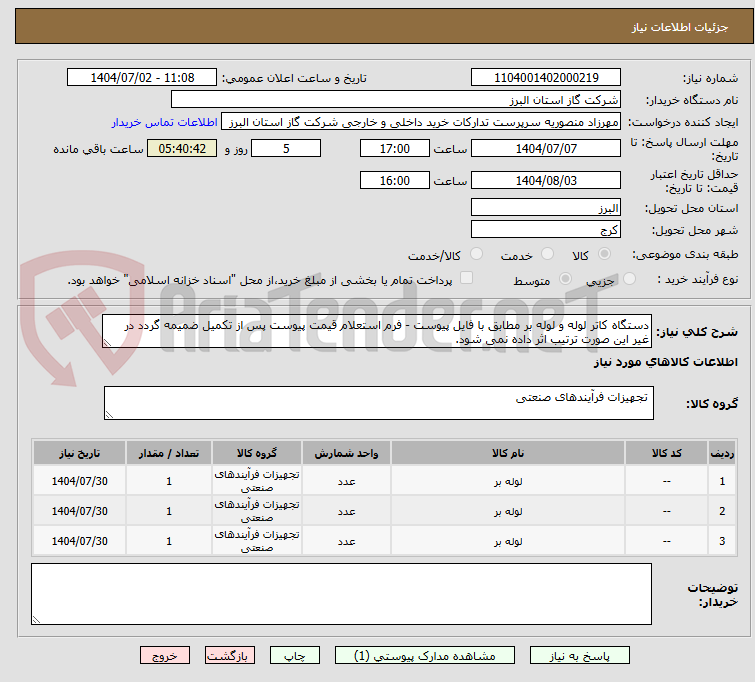Image resolution: width=755 pixels, height=682 pixels.
Task: Click date 1404/07/30 in row 1
Action: pyautogui.click(x=79, y=481)
